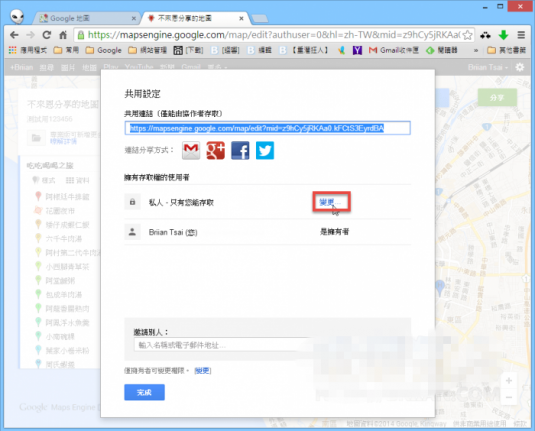
Task: Share link via Twitter icon
Action: coord(265,150)
